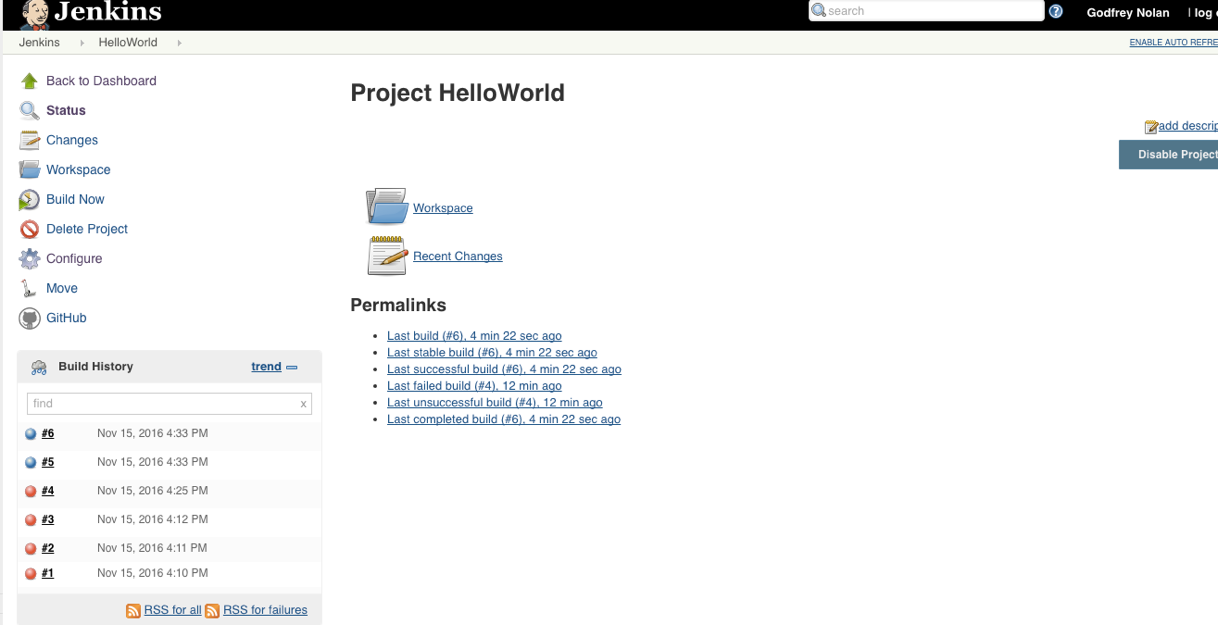Viewport: 1218px width, 625px height.
Task: Open Last build (#6) permalink
Action: [474, 336]
